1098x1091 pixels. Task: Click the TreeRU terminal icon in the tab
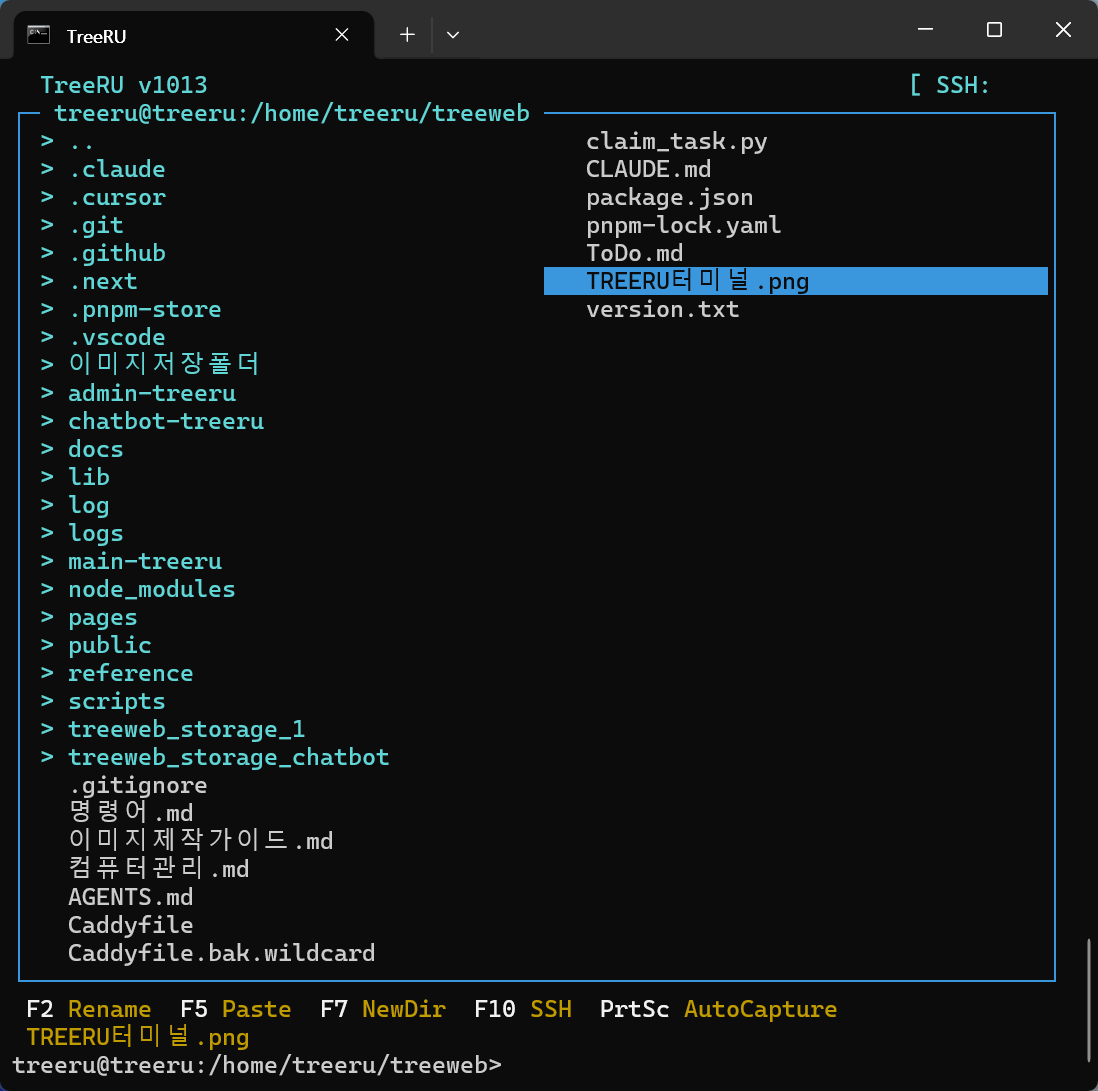point(39,33)
